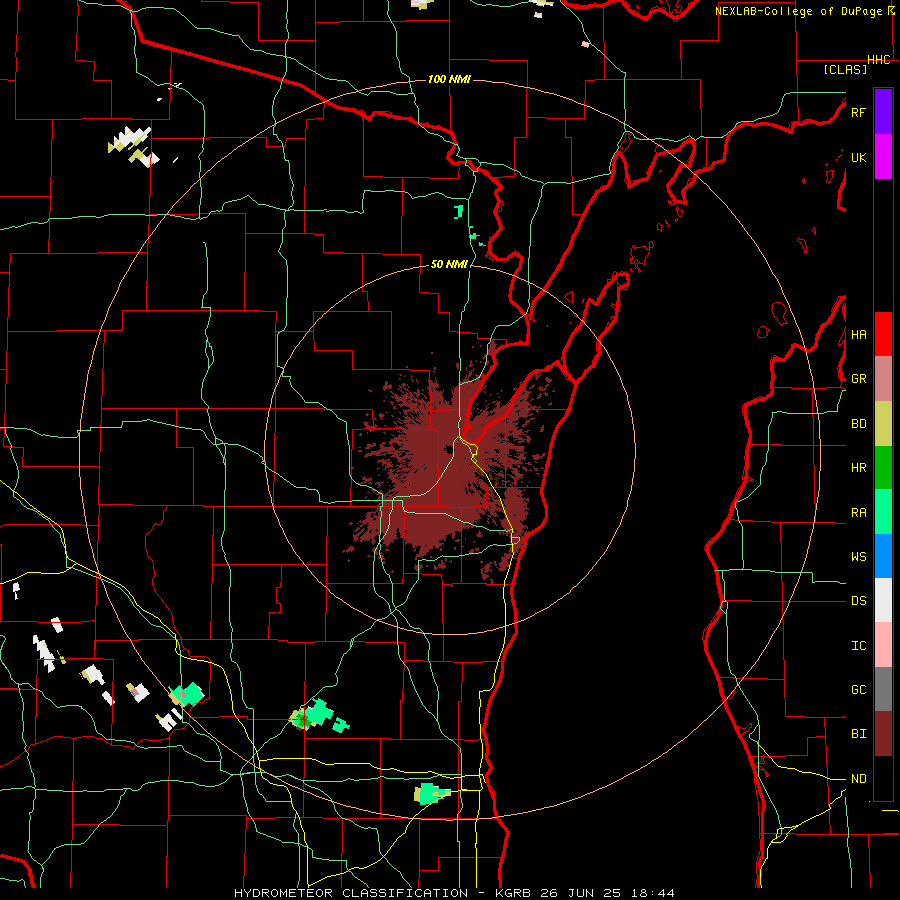Click the BD yellow legend swatch
Viewport: 900px width, 900px height.
[x=883, y=423]
